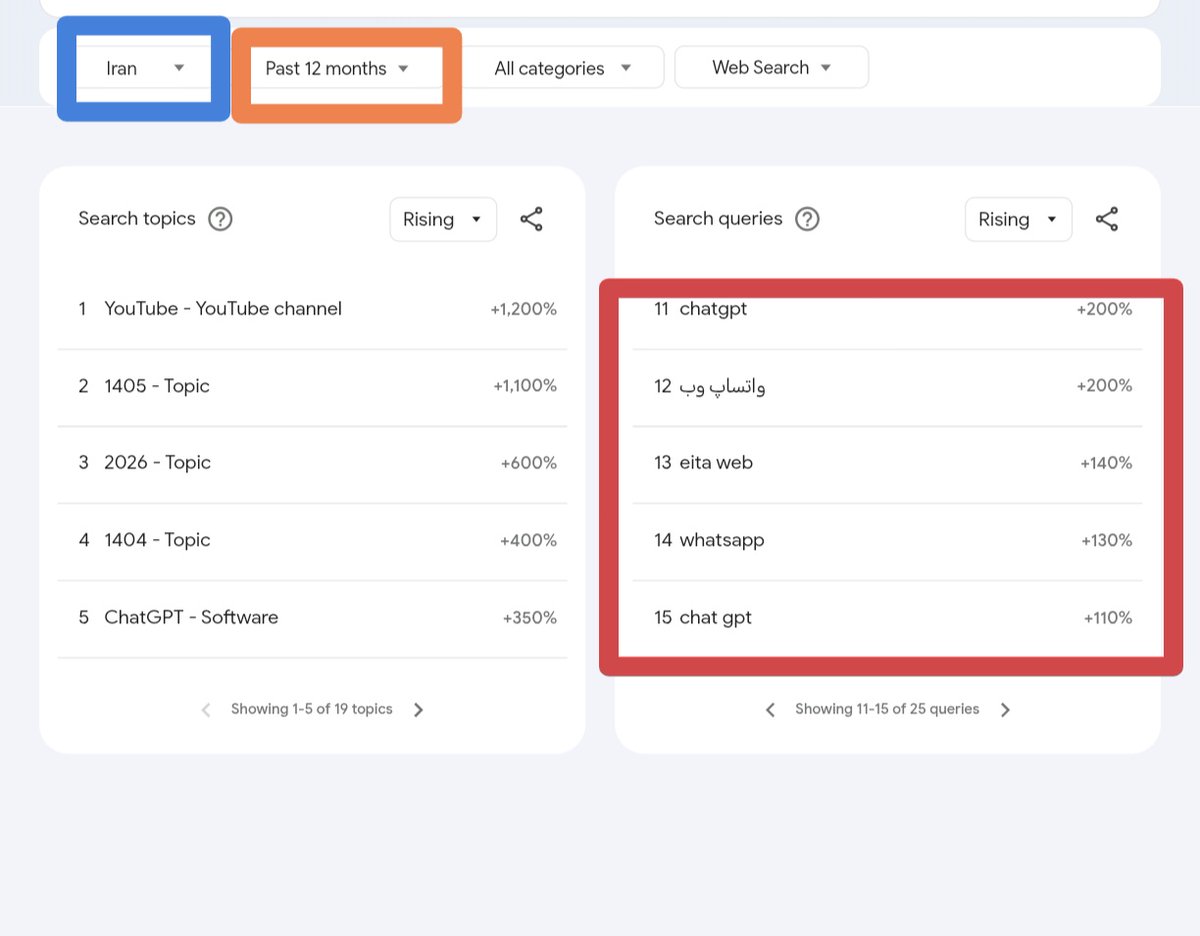Image resolution: width=1200 pixels, height=936 pixels.
Task: Click the +130% value for whatsapp
Action: (x=1107, y=540)
